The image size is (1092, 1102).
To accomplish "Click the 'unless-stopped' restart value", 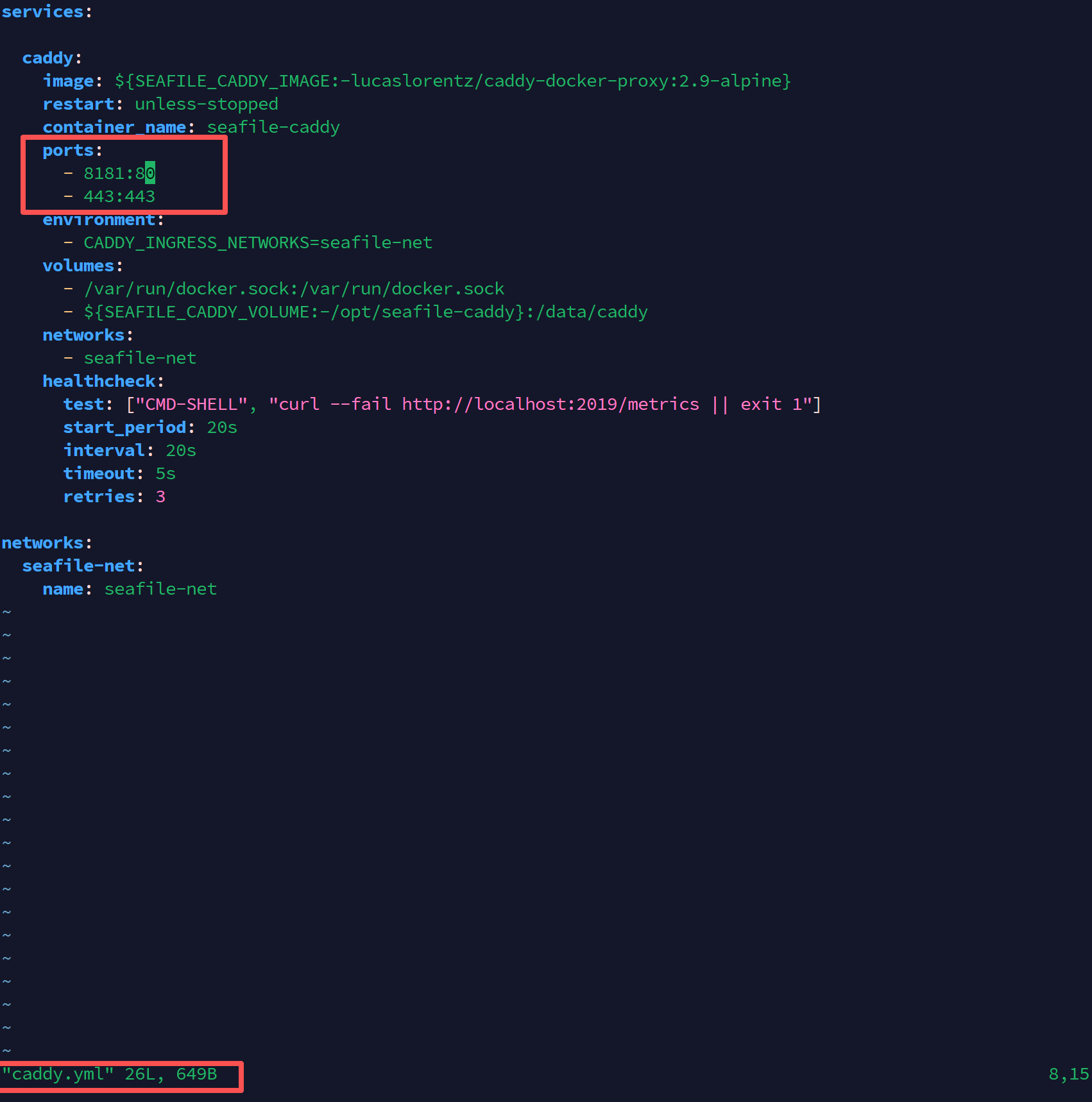I will [x=206, y=105].
